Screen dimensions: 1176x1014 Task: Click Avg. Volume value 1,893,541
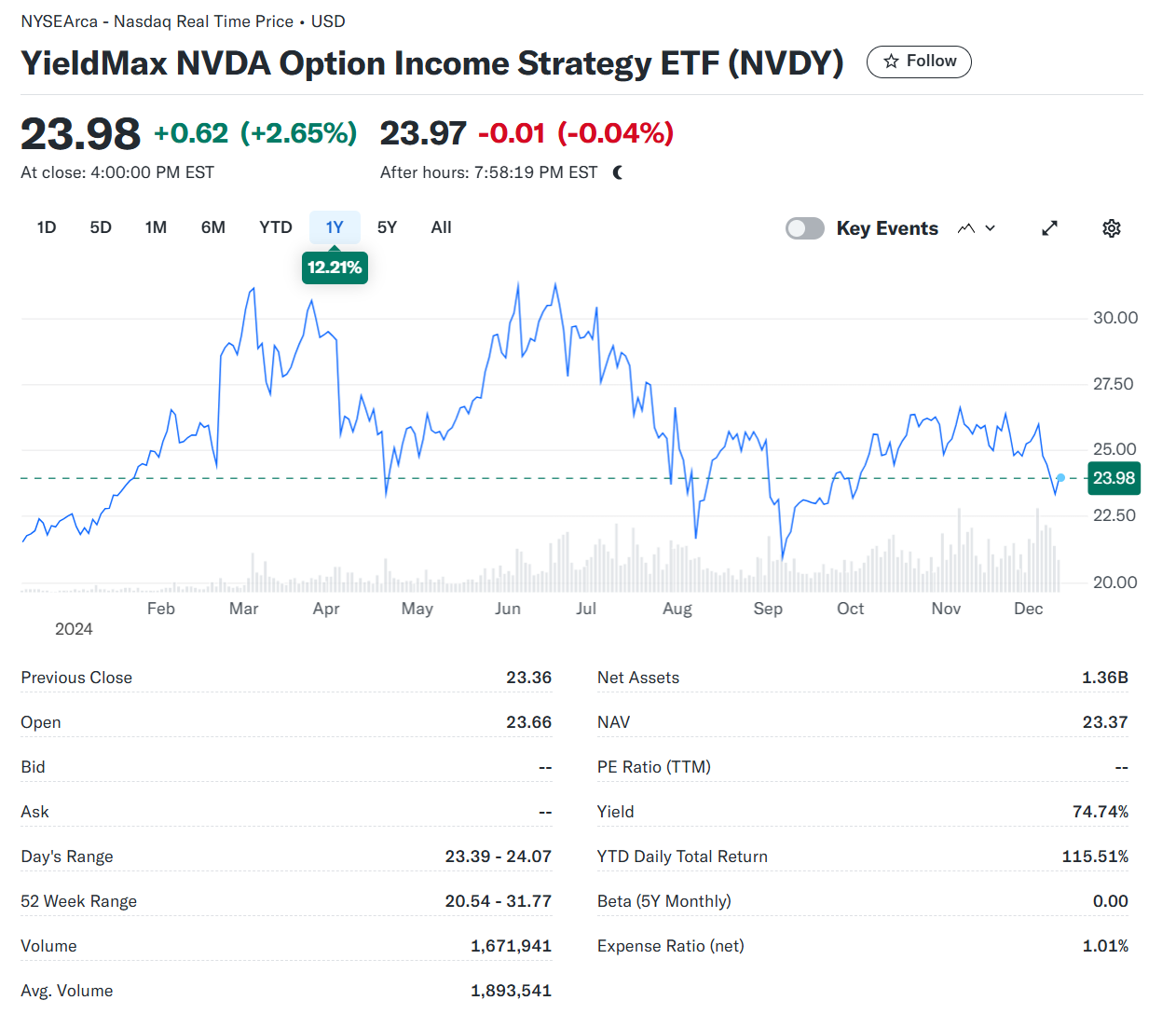click(x=511, y=991)
